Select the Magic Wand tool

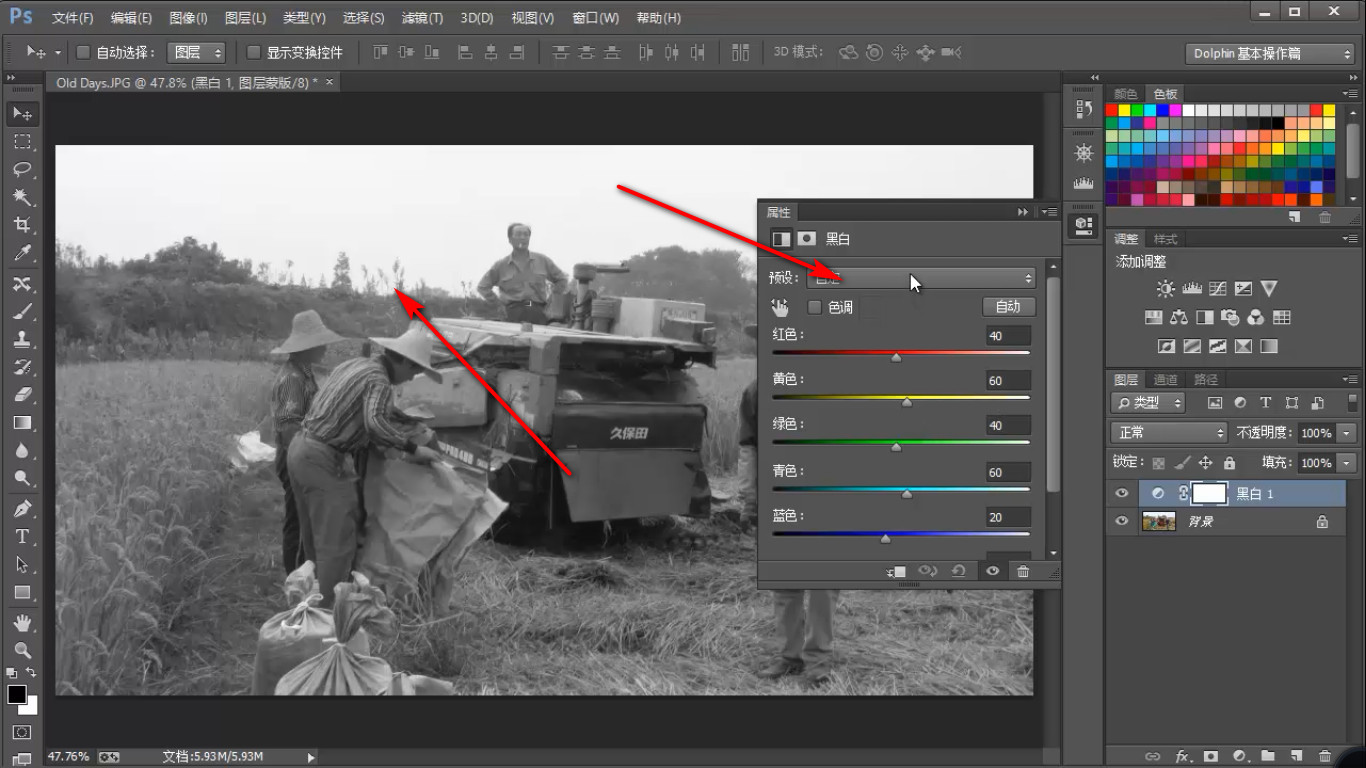[x=22, y=197]
